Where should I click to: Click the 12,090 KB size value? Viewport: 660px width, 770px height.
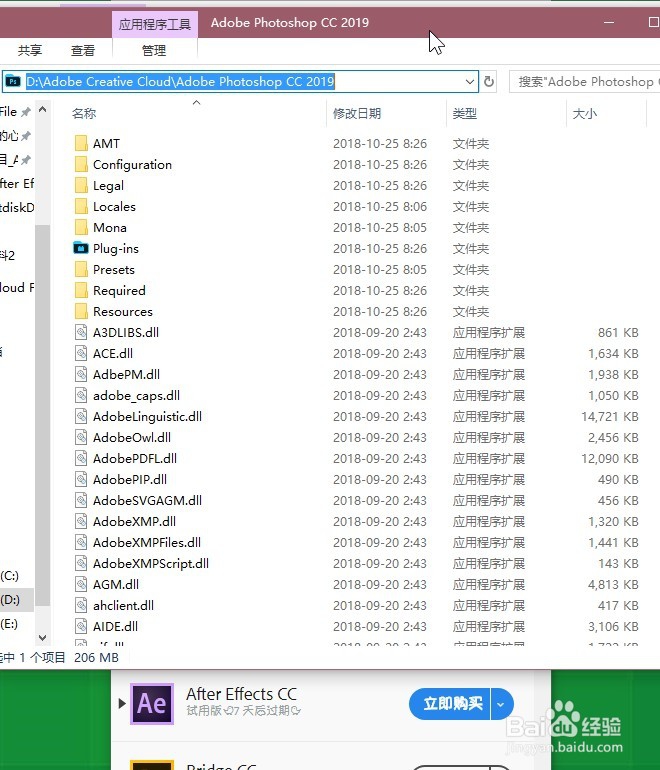(610, 459)
